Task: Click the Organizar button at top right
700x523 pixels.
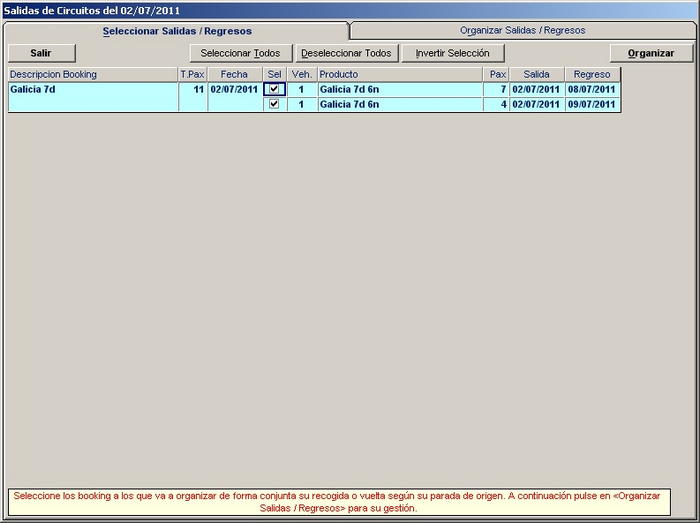Action: (x=650, y=53)
